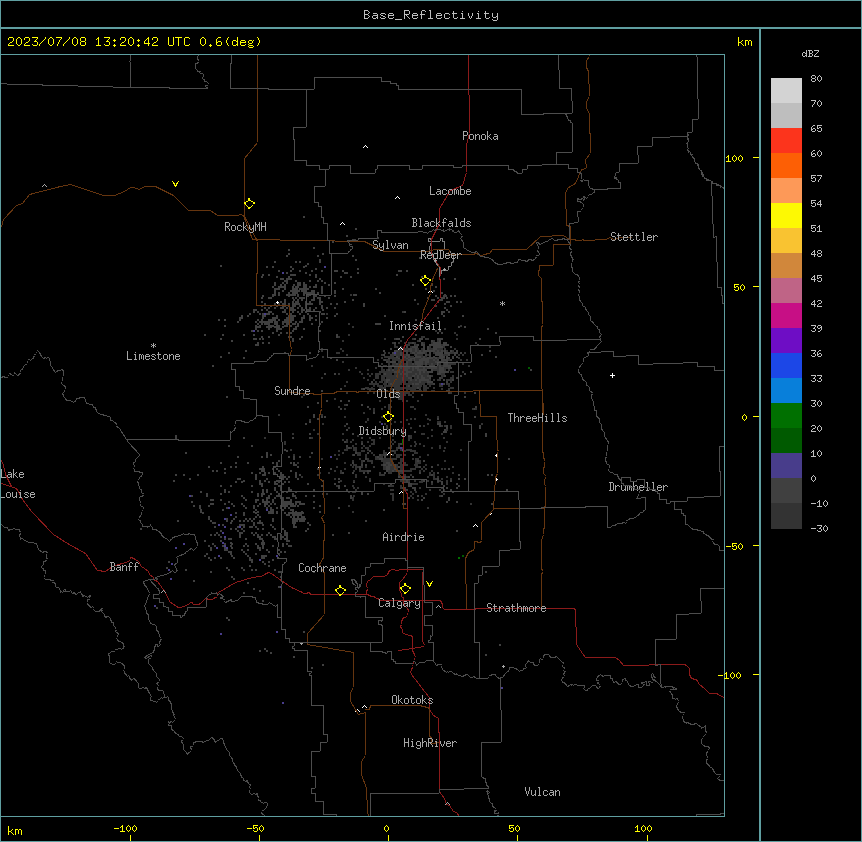Click the Okotoks label
The width and height of the screenshot is (862, 842).
click(412, 700)
